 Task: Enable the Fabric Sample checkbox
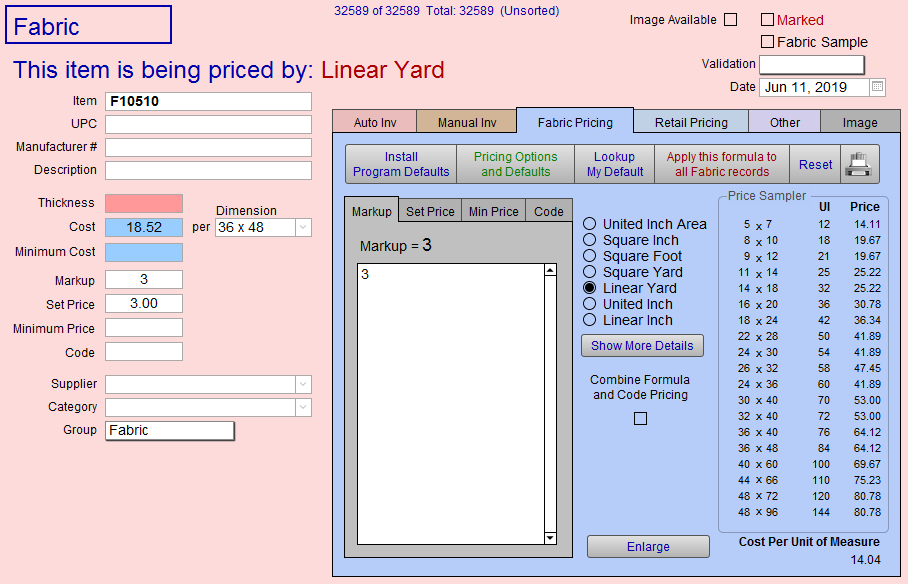coord(768,42)
